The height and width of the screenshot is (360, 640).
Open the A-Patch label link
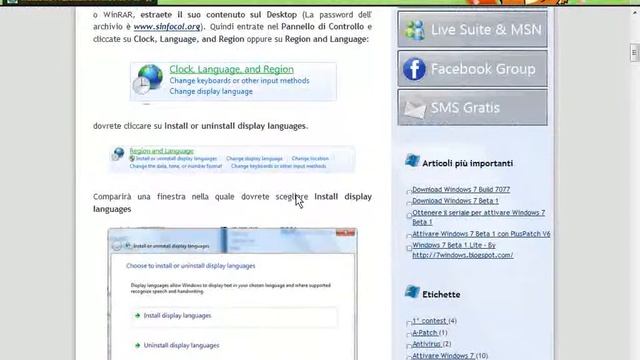[x=424, y=333]
